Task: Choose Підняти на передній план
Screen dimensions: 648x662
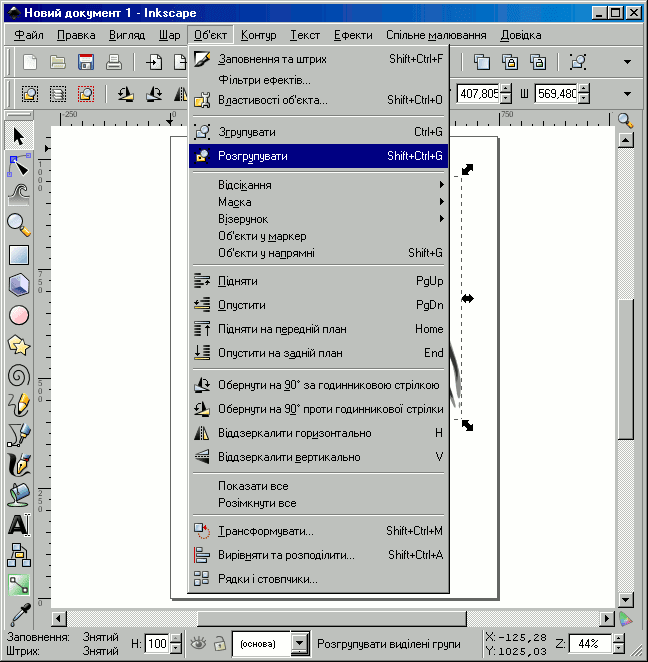Action: tap(319, 329)
